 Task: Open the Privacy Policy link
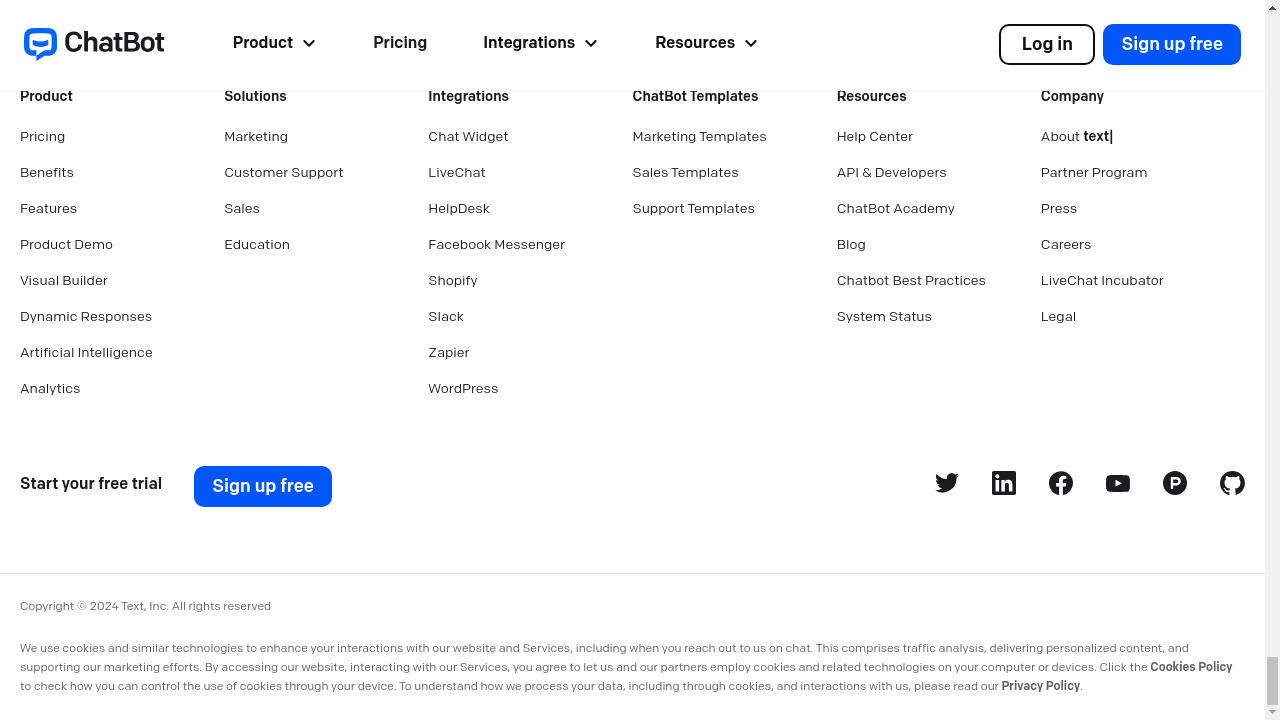pos(1040,686)
